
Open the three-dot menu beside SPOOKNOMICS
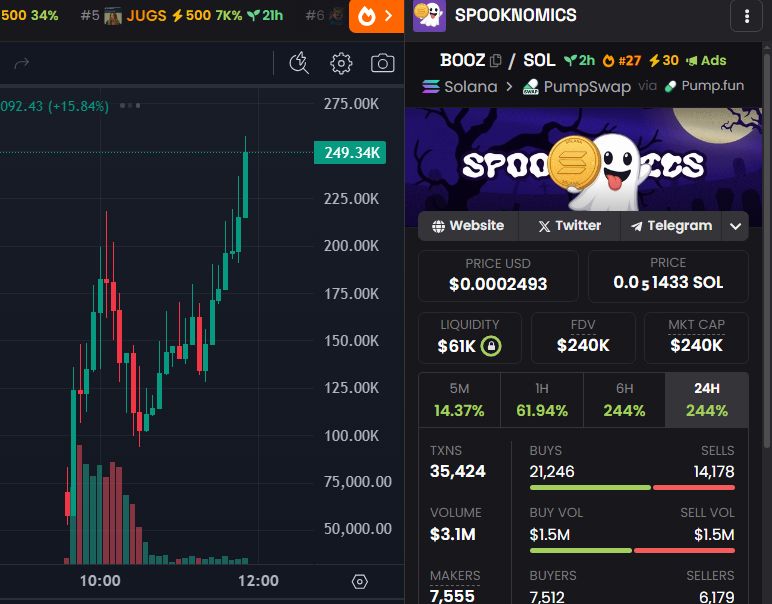click(746, 16)
